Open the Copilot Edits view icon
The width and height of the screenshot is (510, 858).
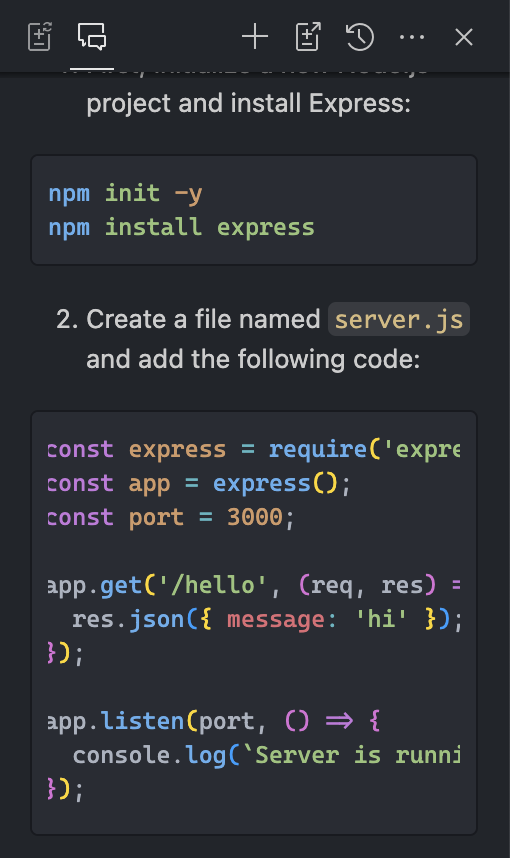[39, 37]
